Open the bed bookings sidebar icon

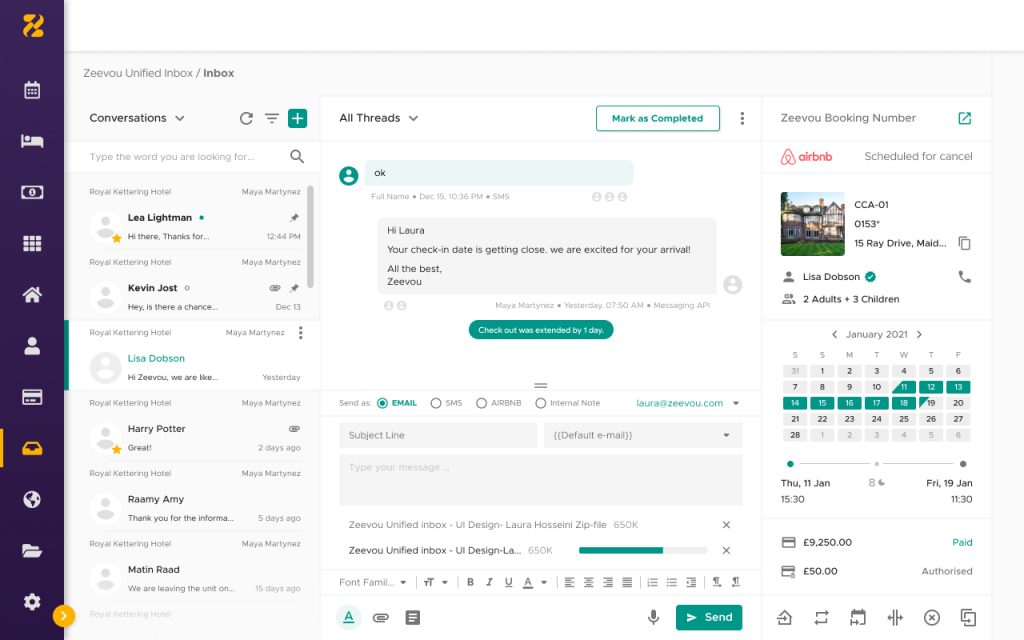click(x=32, y=141)
